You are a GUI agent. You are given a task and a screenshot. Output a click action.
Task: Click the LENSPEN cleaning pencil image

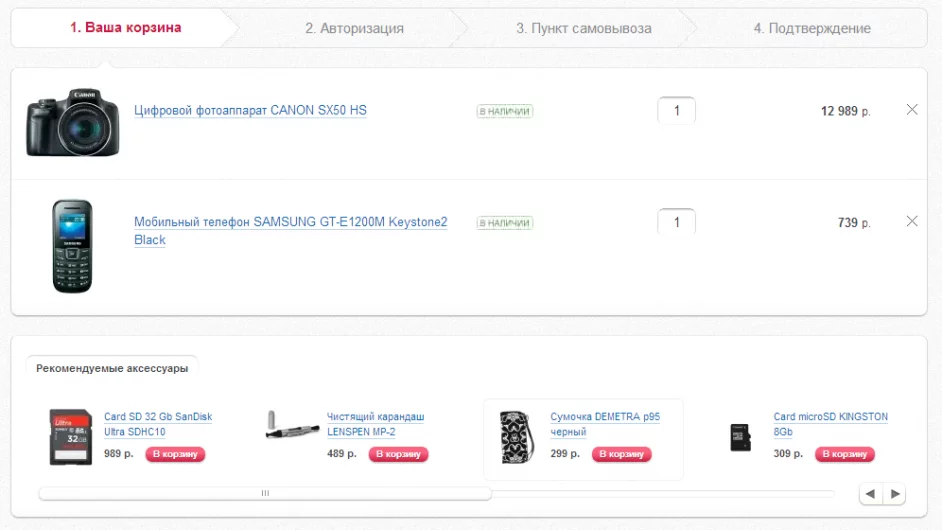coord(293,425)
